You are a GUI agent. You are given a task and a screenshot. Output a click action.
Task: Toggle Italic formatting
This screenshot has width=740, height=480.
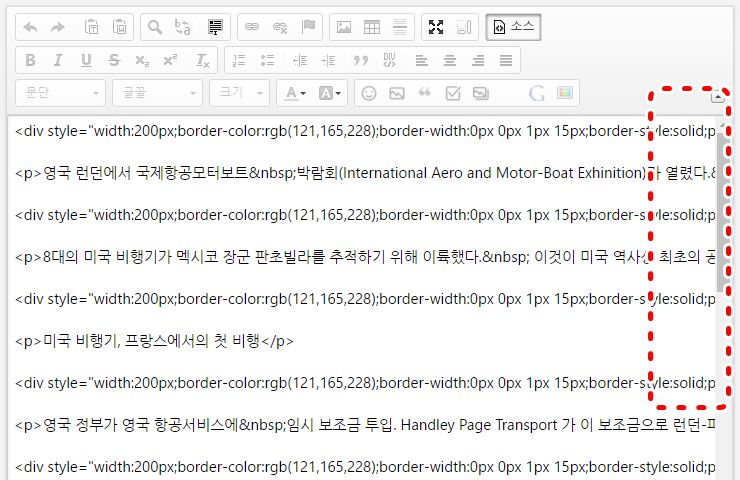coord(58,60)
